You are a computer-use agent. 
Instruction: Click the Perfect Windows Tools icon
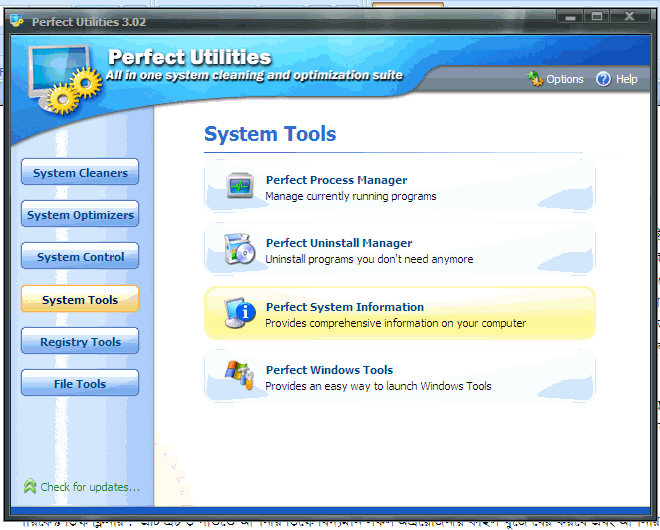[x=240, y=375]
